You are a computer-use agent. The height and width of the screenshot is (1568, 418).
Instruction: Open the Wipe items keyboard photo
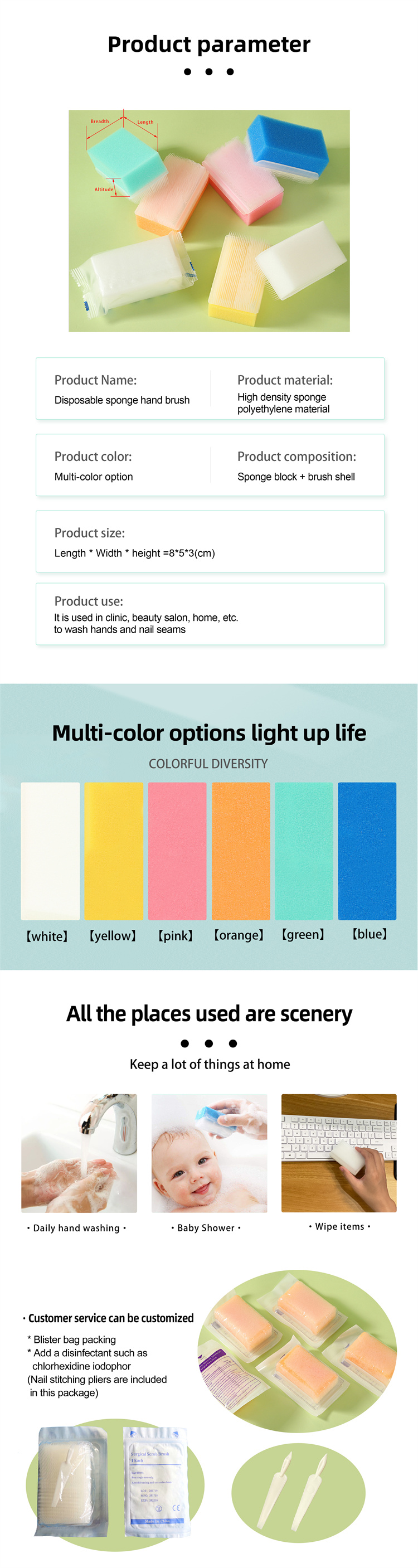[339, 1153]
